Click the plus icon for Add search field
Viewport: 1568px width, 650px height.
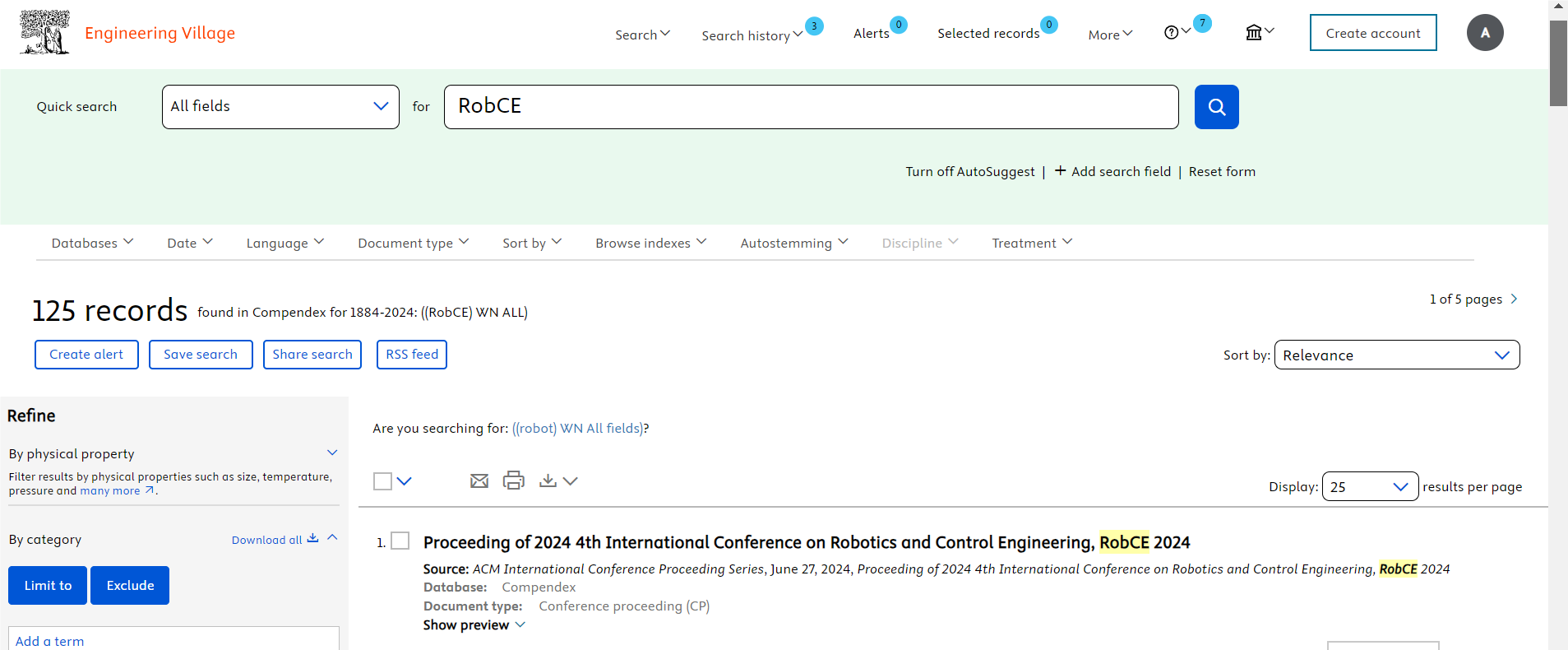coord(1060,170)
